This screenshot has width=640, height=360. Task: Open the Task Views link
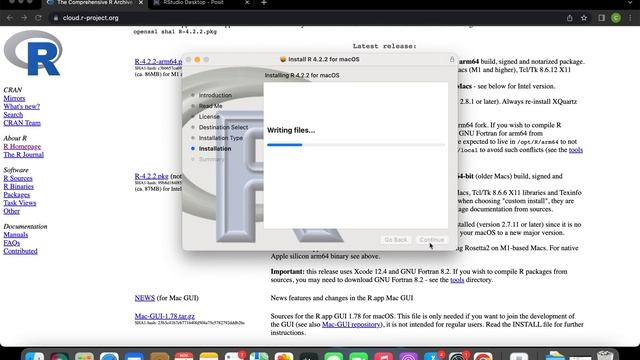[20, 203]
